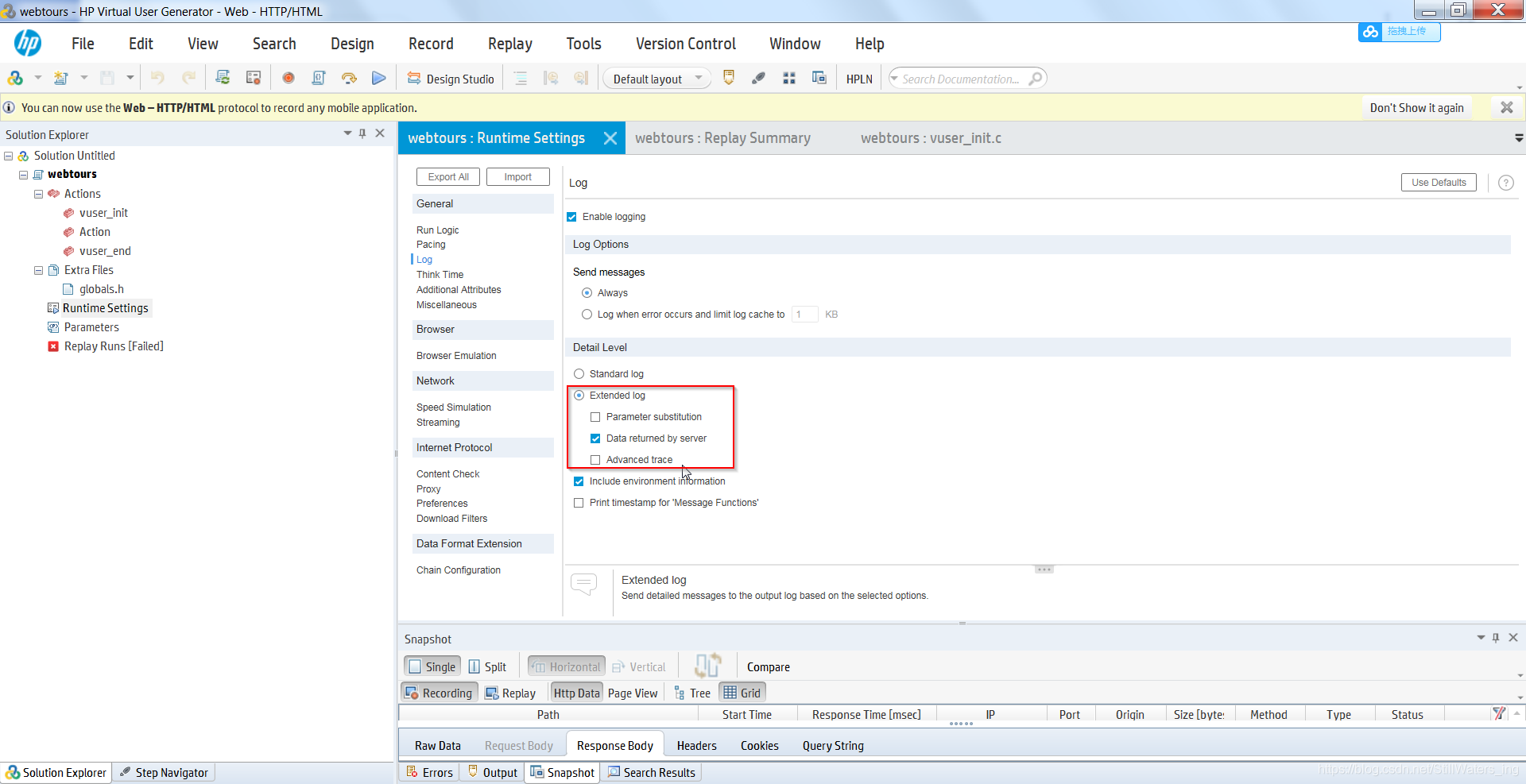The image size is (1526, 784).
Task: Open the Output panel tab
Action: click(493, 772)
